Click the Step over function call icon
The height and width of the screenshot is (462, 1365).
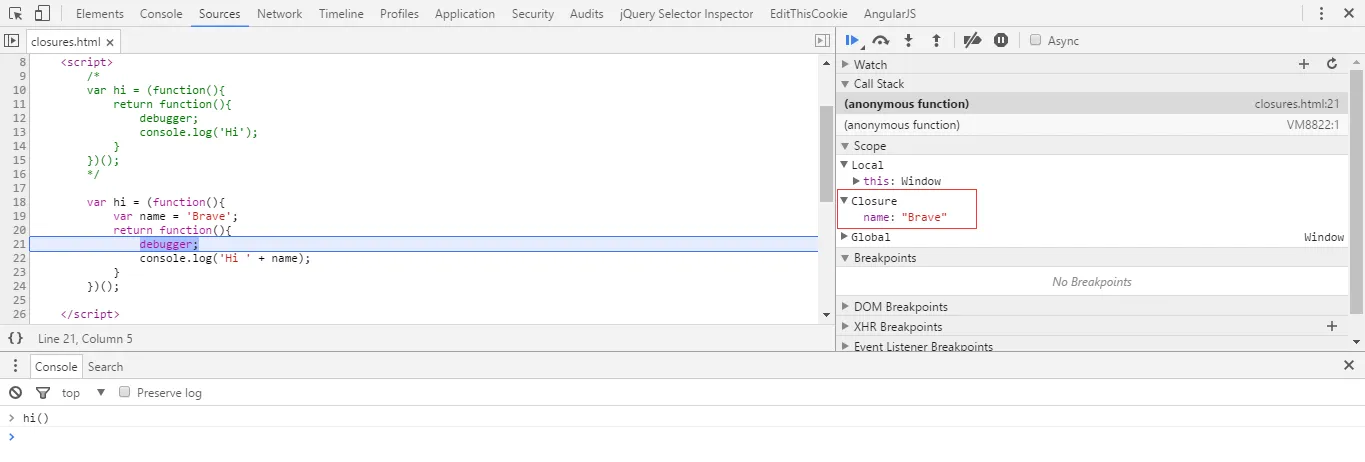(881, 41)
